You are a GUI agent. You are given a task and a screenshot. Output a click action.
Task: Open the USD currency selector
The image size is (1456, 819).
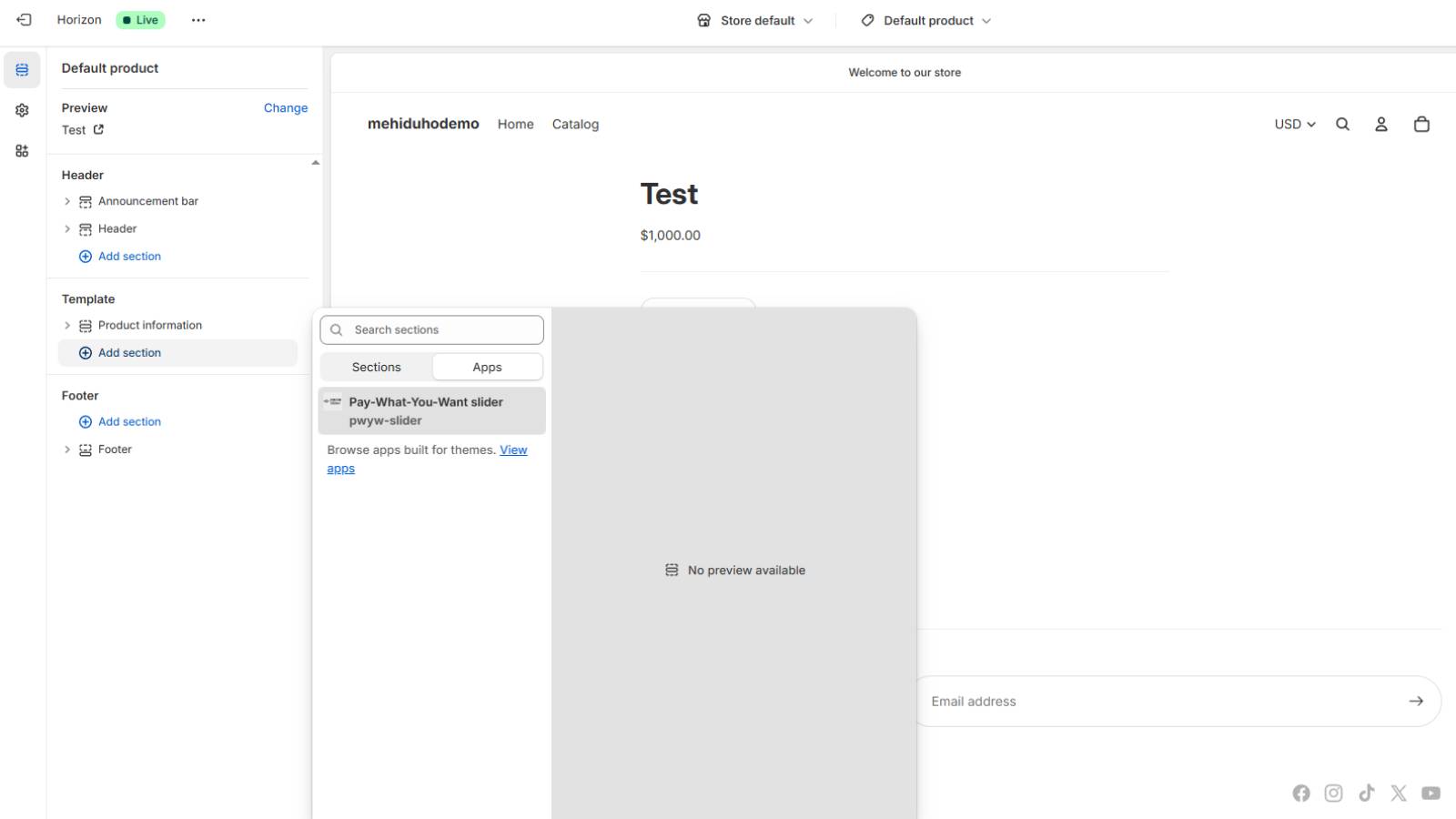click(1294, 125)
